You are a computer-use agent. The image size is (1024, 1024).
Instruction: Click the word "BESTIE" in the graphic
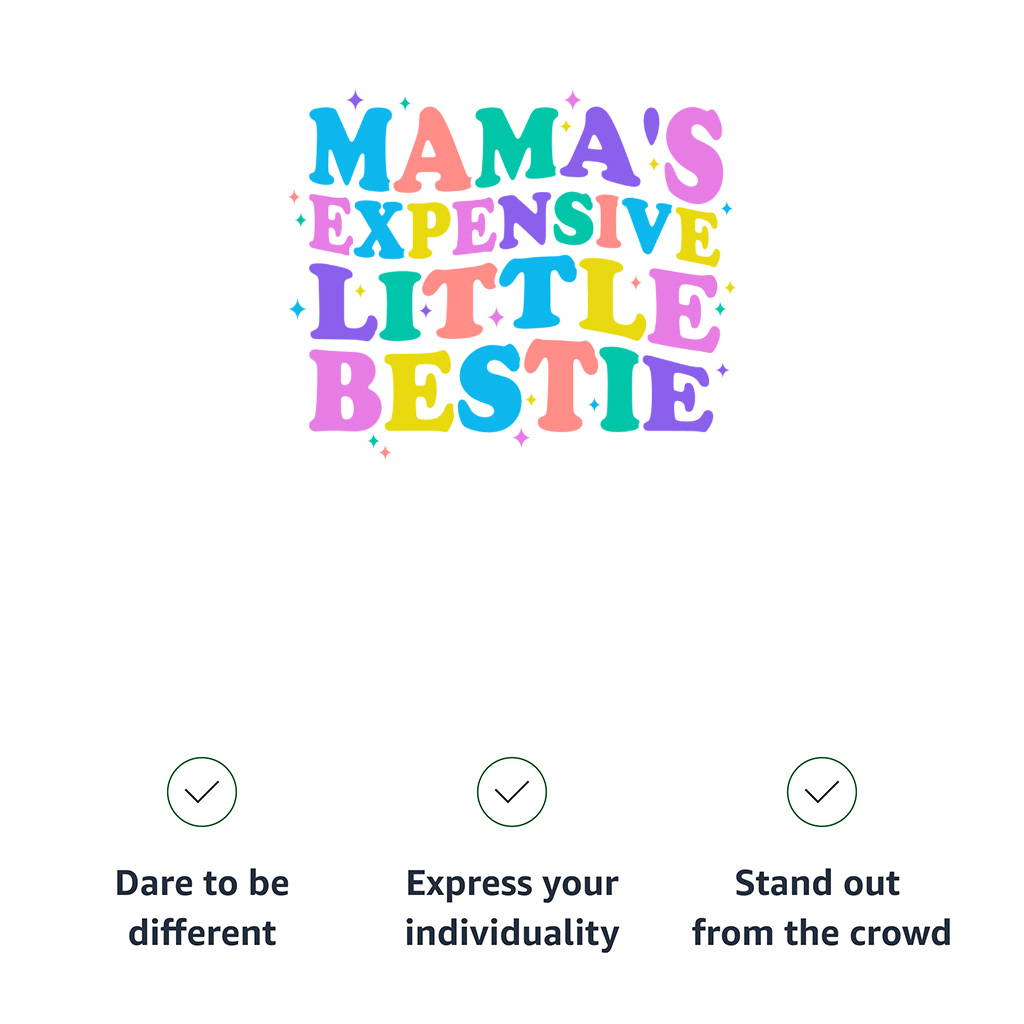tap(510, 390)
